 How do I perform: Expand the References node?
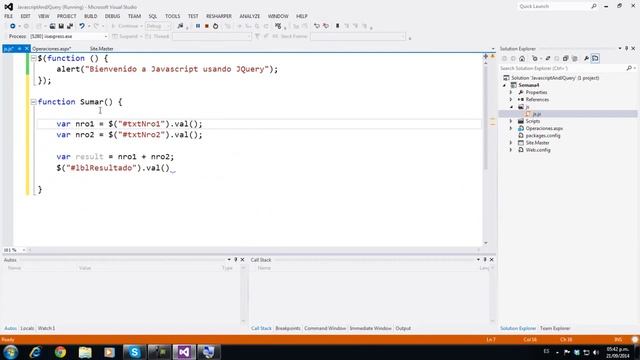pyautogui.click(x=511, y=100)
